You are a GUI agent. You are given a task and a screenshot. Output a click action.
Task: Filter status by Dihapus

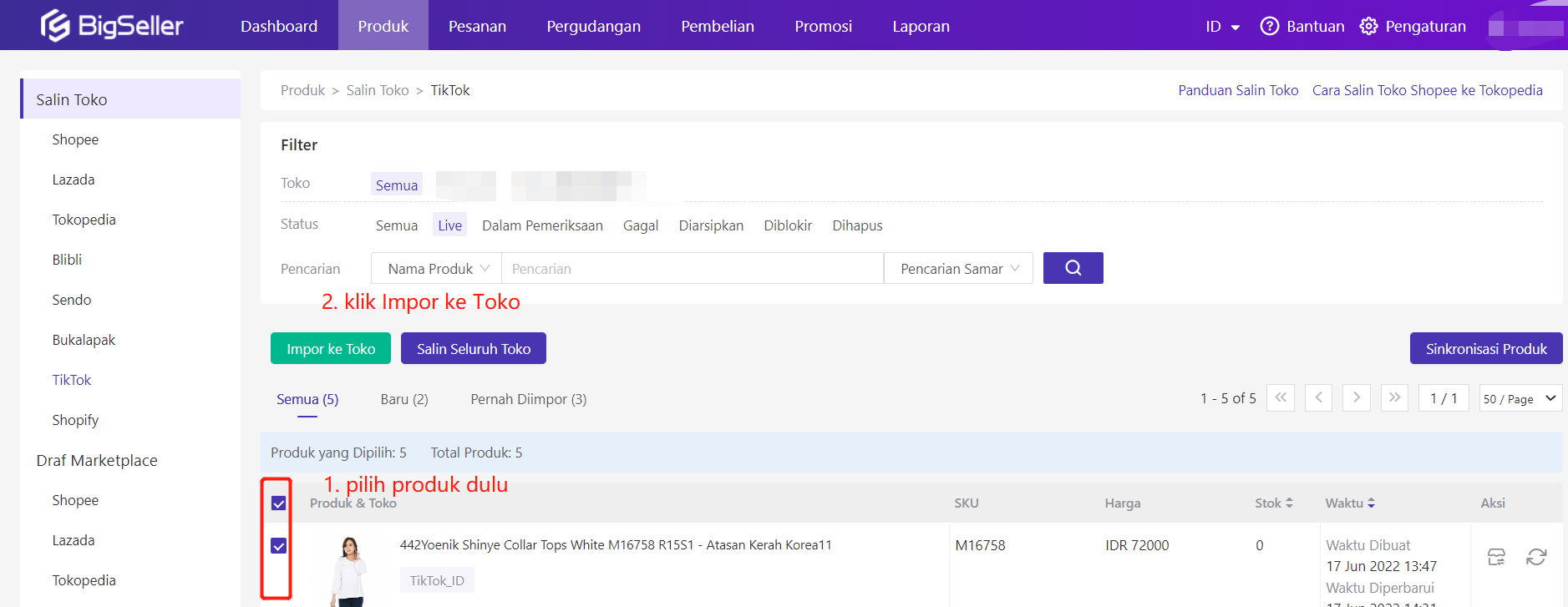[857, 225]
